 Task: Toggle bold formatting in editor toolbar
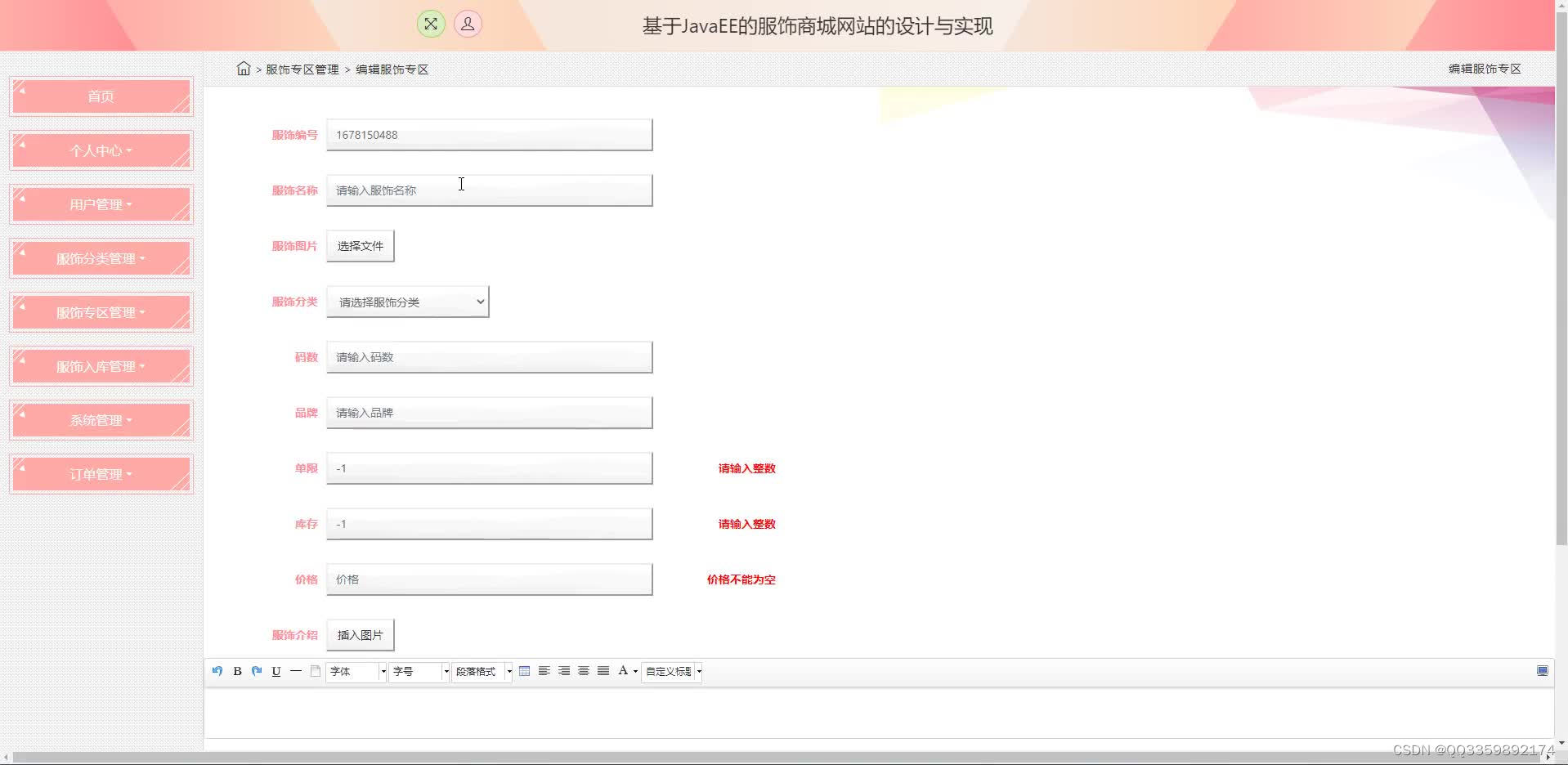(237, 671)
